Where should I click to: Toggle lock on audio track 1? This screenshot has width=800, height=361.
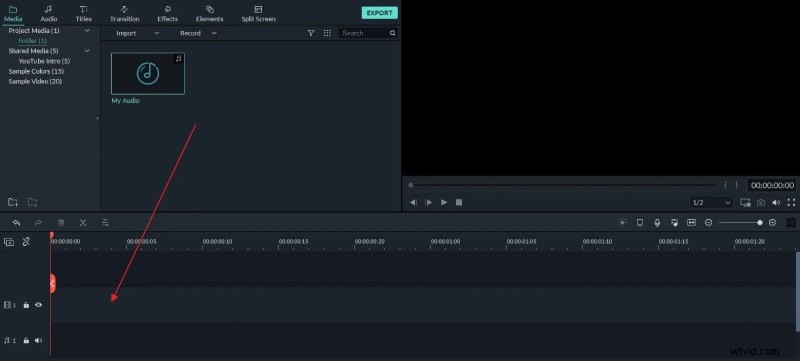click(x=27, y=340)
